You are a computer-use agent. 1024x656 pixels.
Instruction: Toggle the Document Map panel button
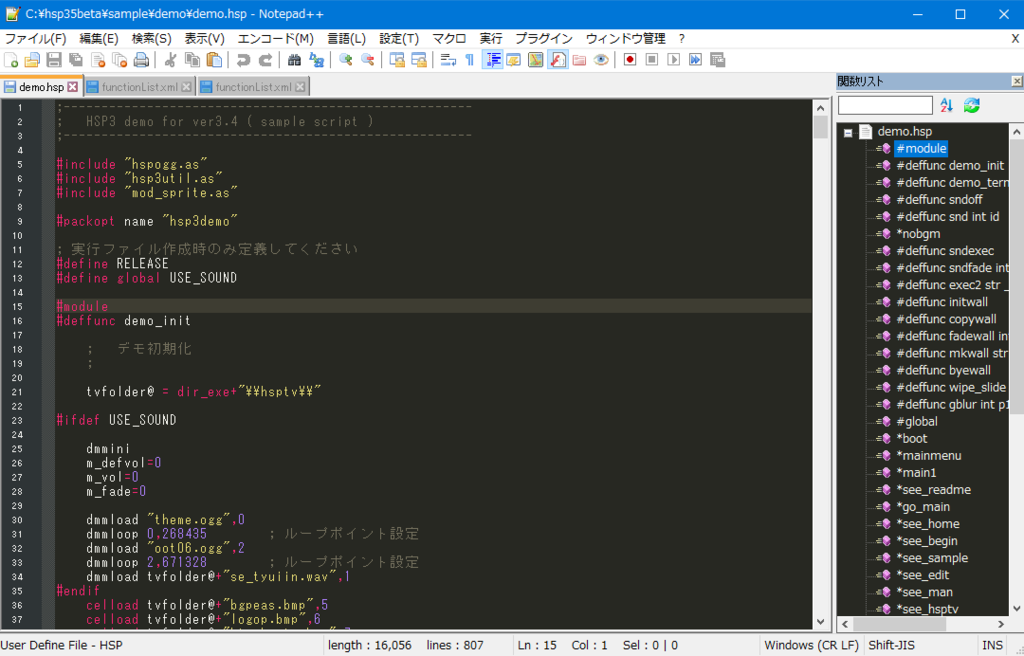[x=536, y=60]
